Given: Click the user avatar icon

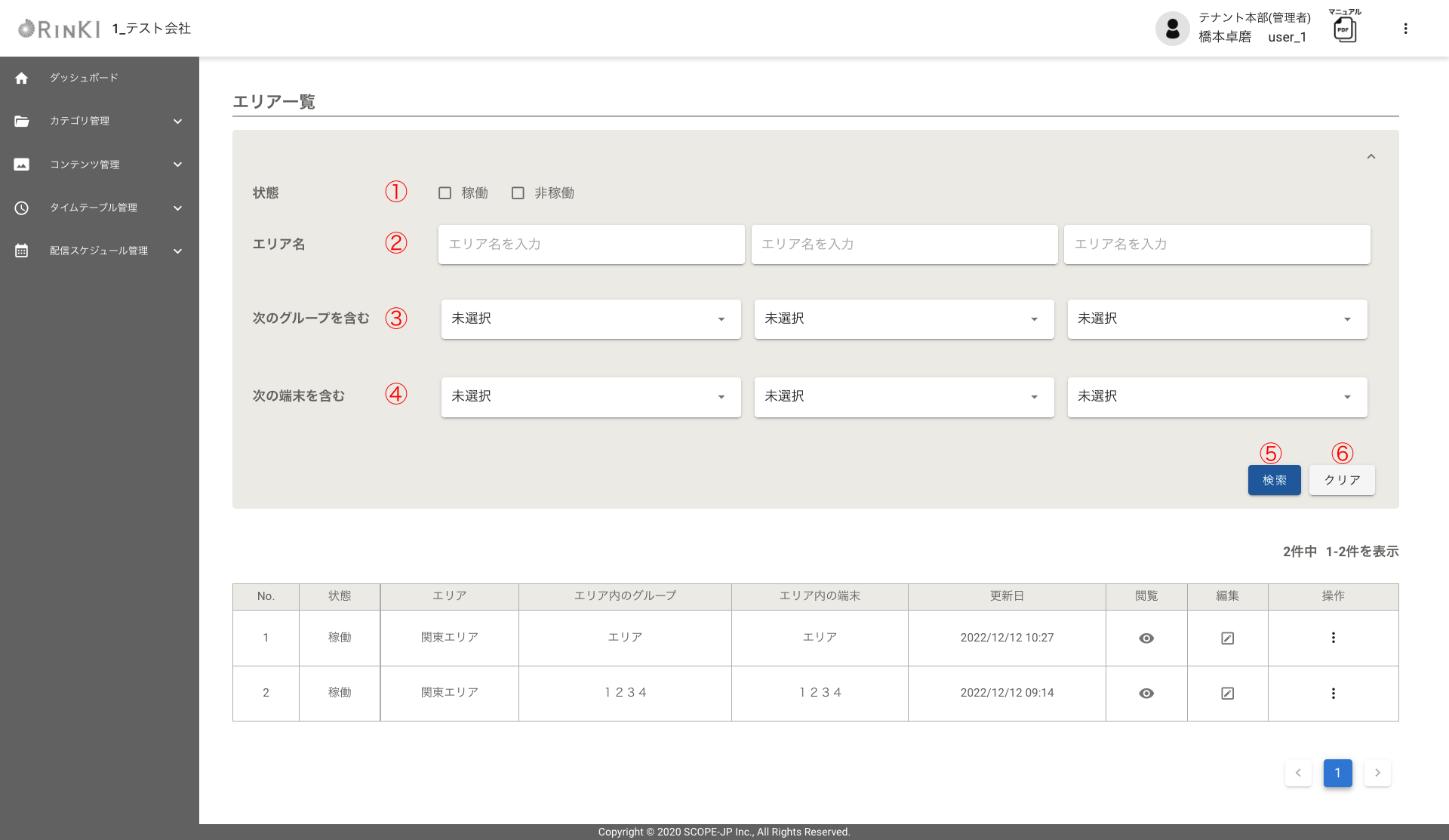Looking at the screenshot, I should [x=1172, y=29].
